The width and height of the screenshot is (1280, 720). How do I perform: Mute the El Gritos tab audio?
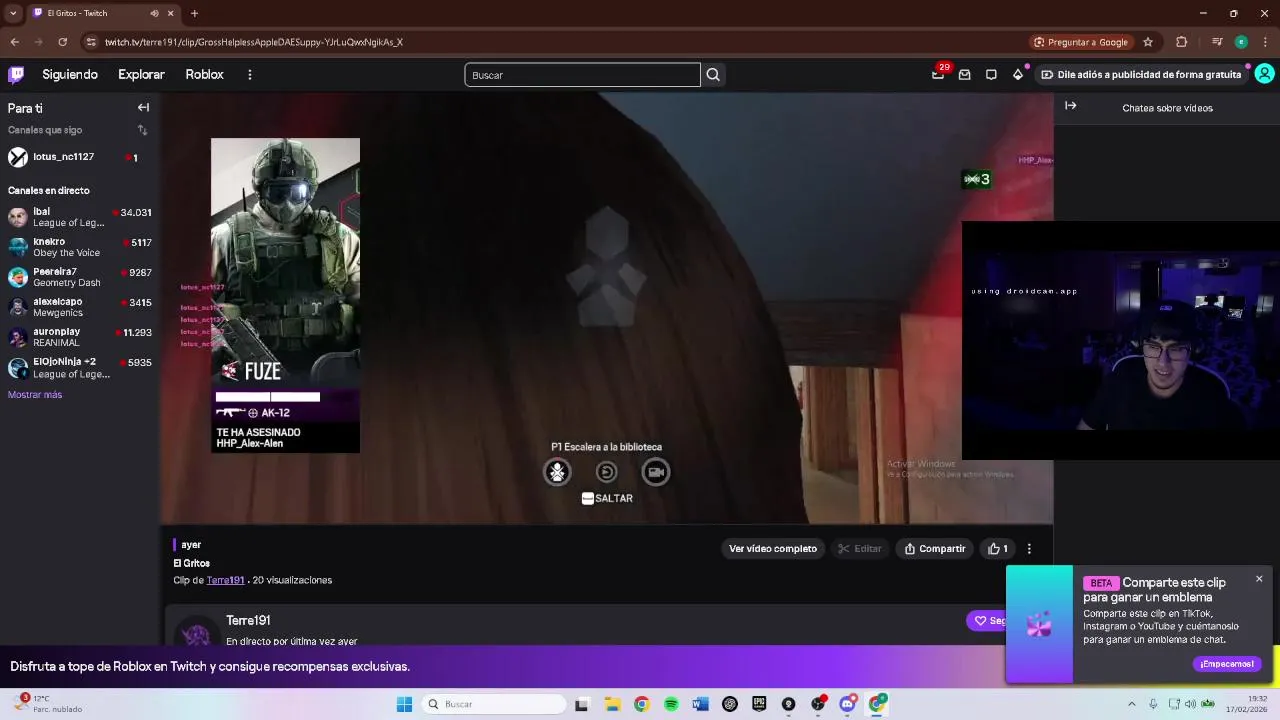coord(154,13)
